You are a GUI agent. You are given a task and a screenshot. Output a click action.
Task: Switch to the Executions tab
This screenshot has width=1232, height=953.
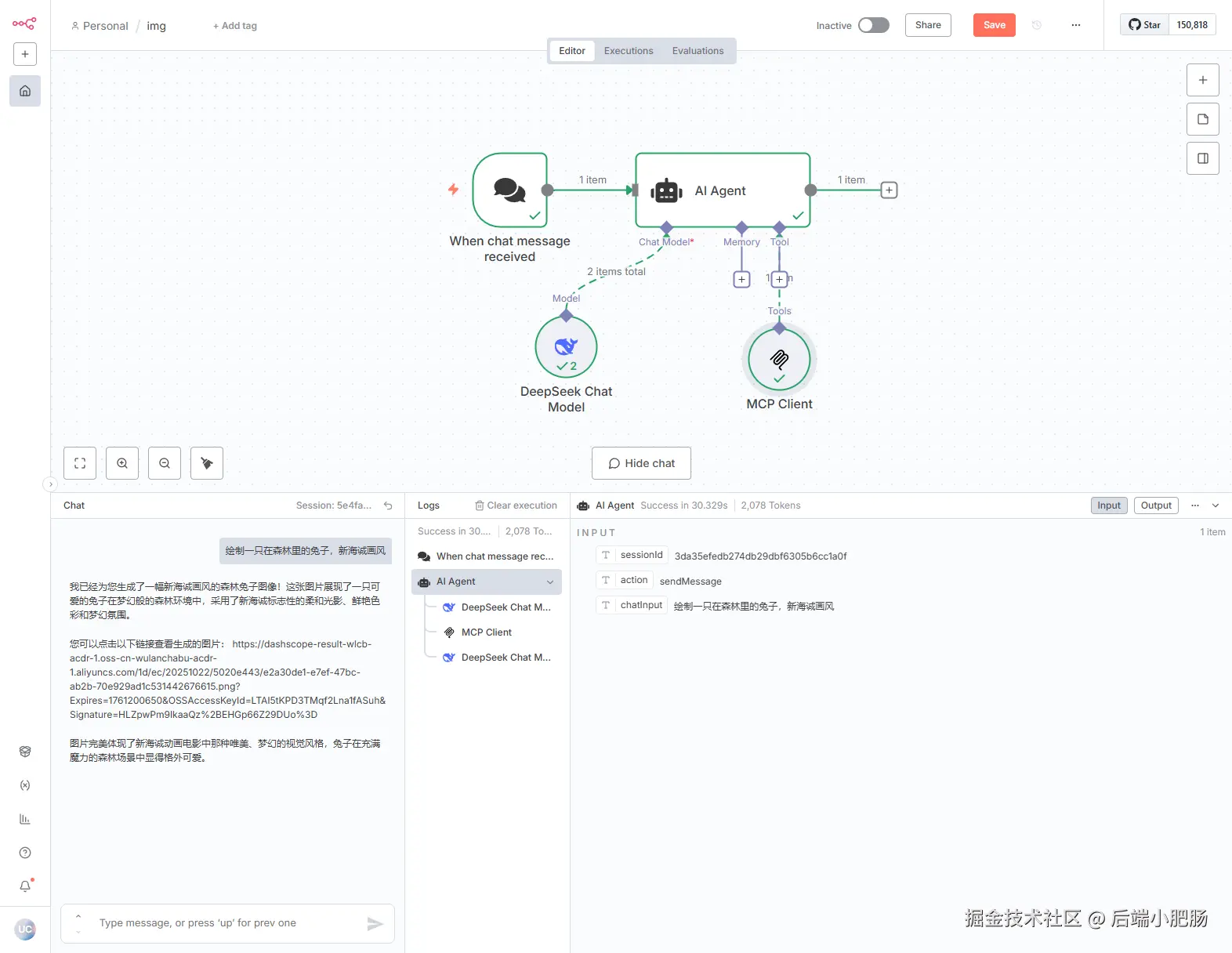pos(629,51)
